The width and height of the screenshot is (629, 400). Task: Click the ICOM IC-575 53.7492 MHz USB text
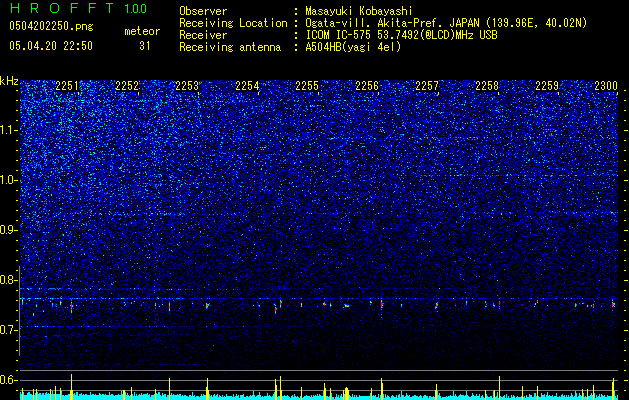pyautogui.click(x=401, y=35)
